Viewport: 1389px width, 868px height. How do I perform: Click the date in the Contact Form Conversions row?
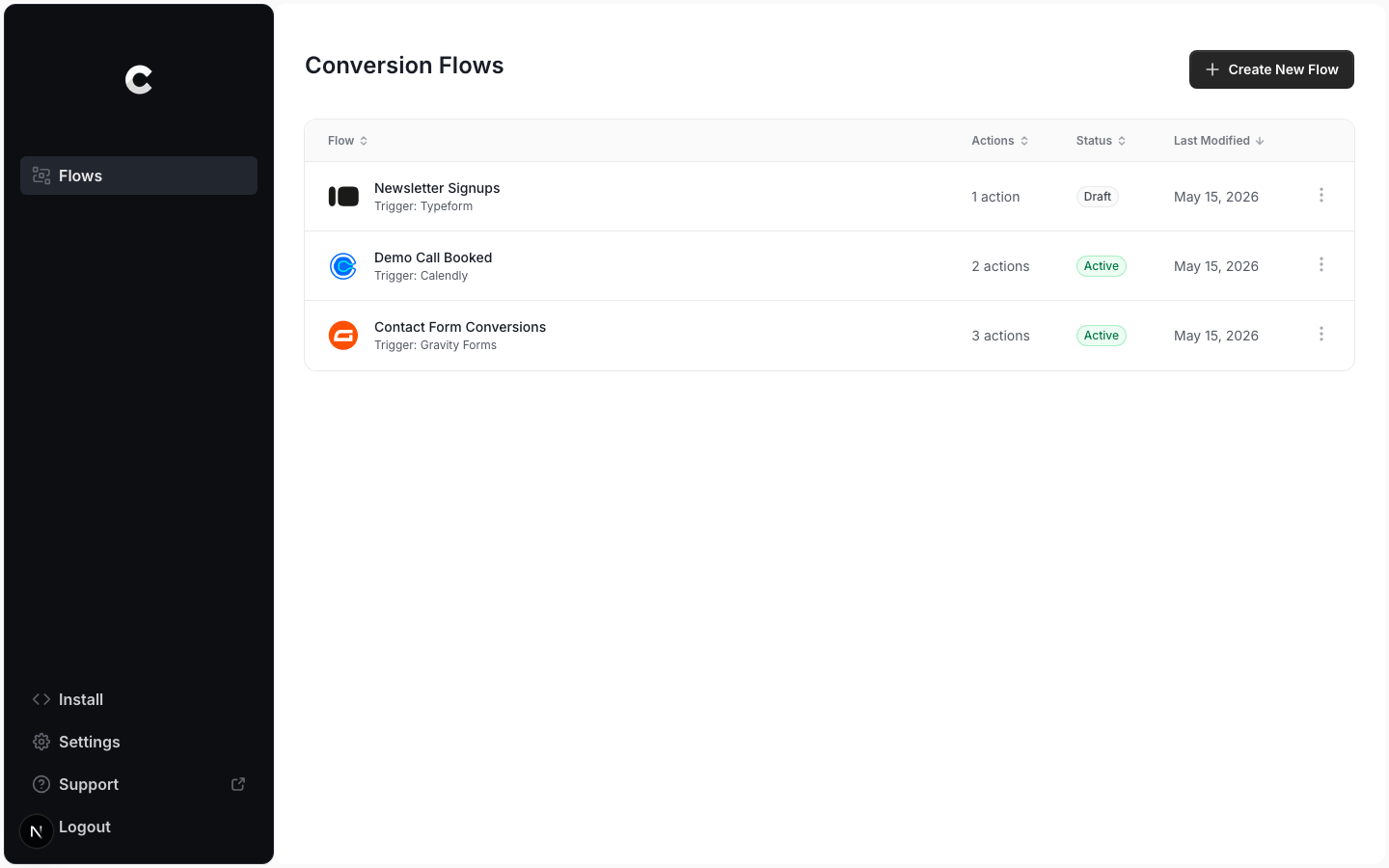(x=1216, y=336)
